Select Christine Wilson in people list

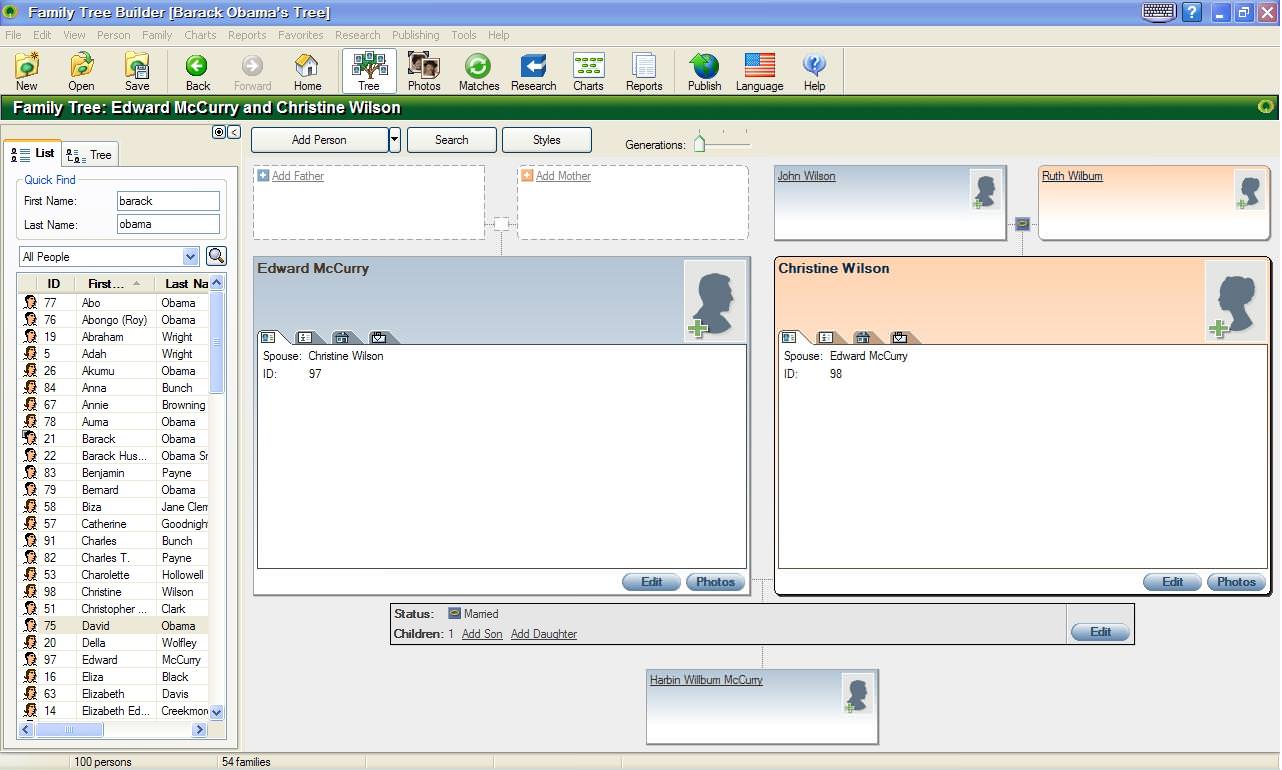click(x=113, y=592)
